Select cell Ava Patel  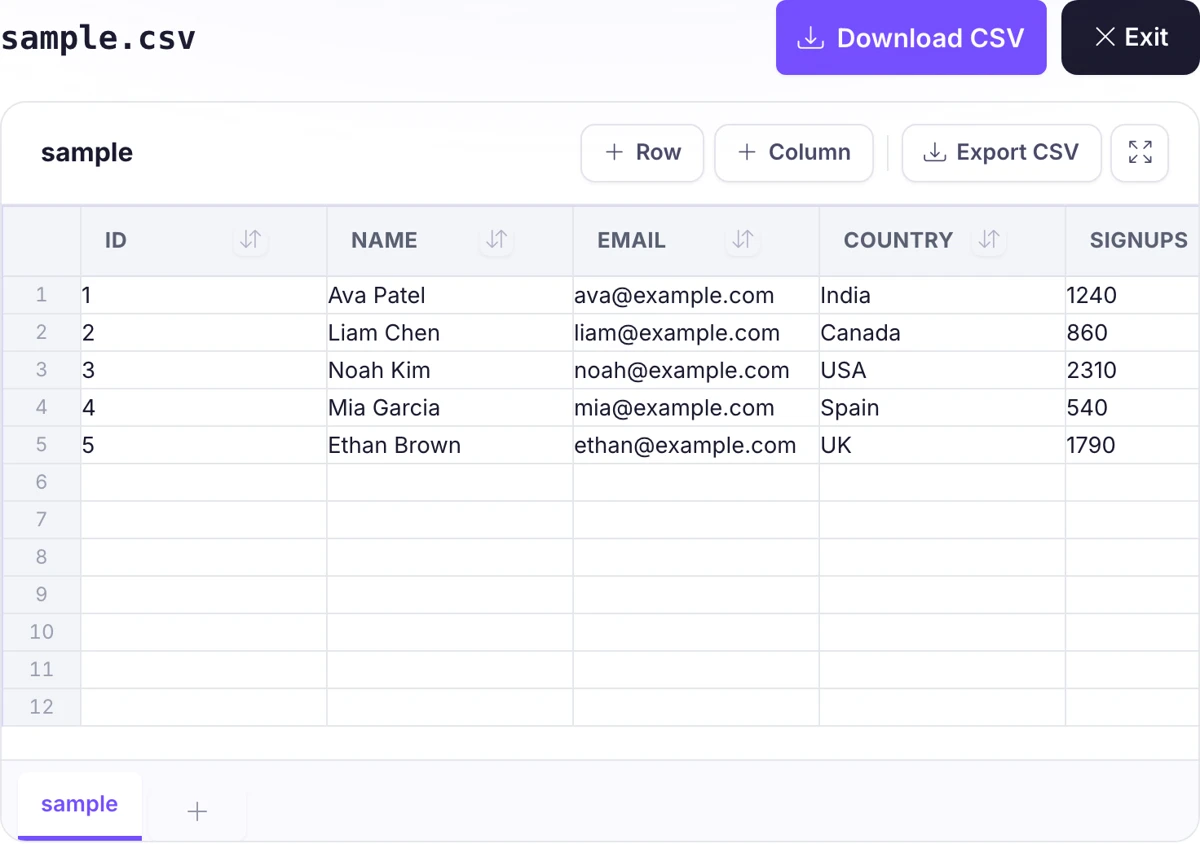(x=450, y=295)
